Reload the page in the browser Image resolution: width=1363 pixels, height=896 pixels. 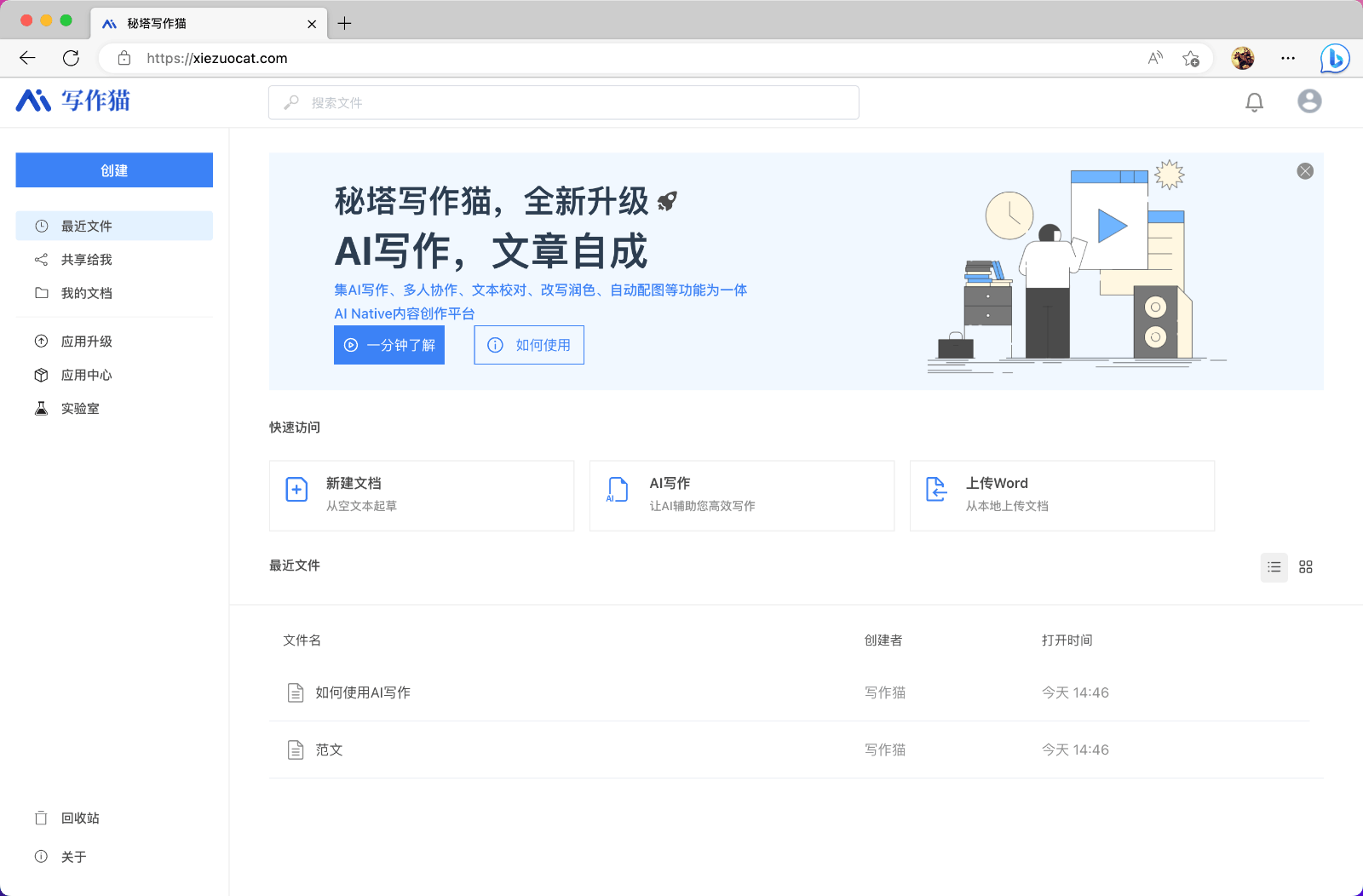[x=71, y=58]
